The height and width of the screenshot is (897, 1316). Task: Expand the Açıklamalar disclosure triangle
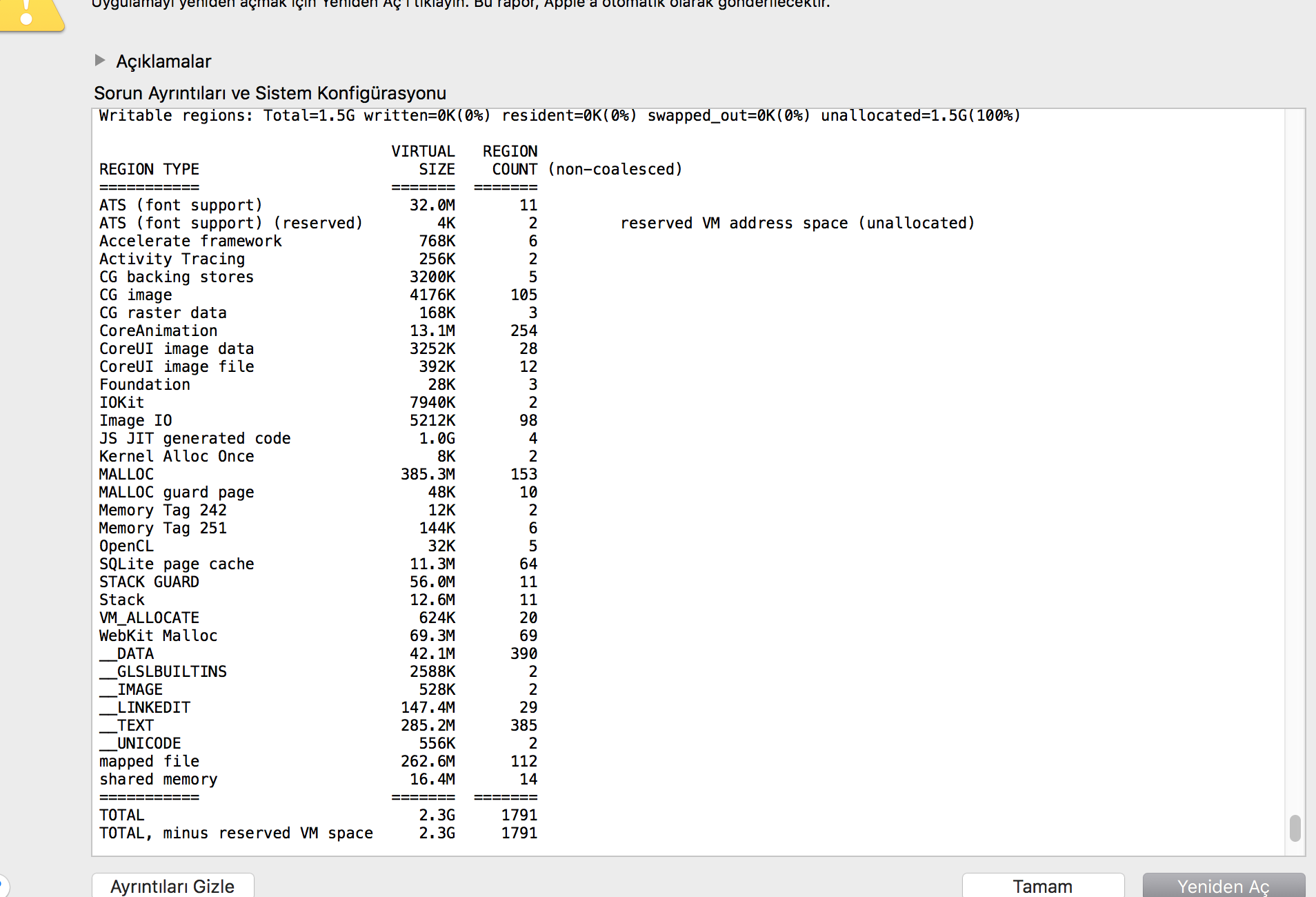click(100, 61)
